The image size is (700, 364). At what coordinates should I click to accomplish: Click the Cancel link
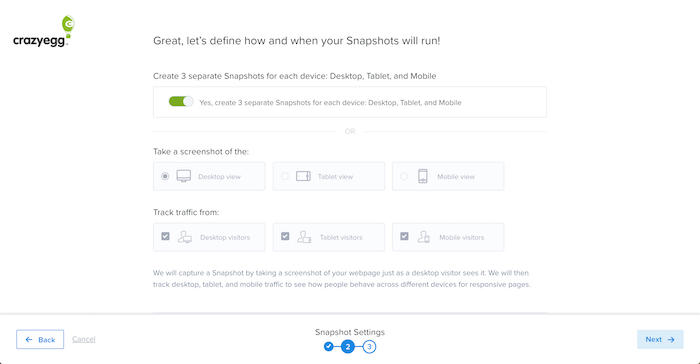(83, 339)
